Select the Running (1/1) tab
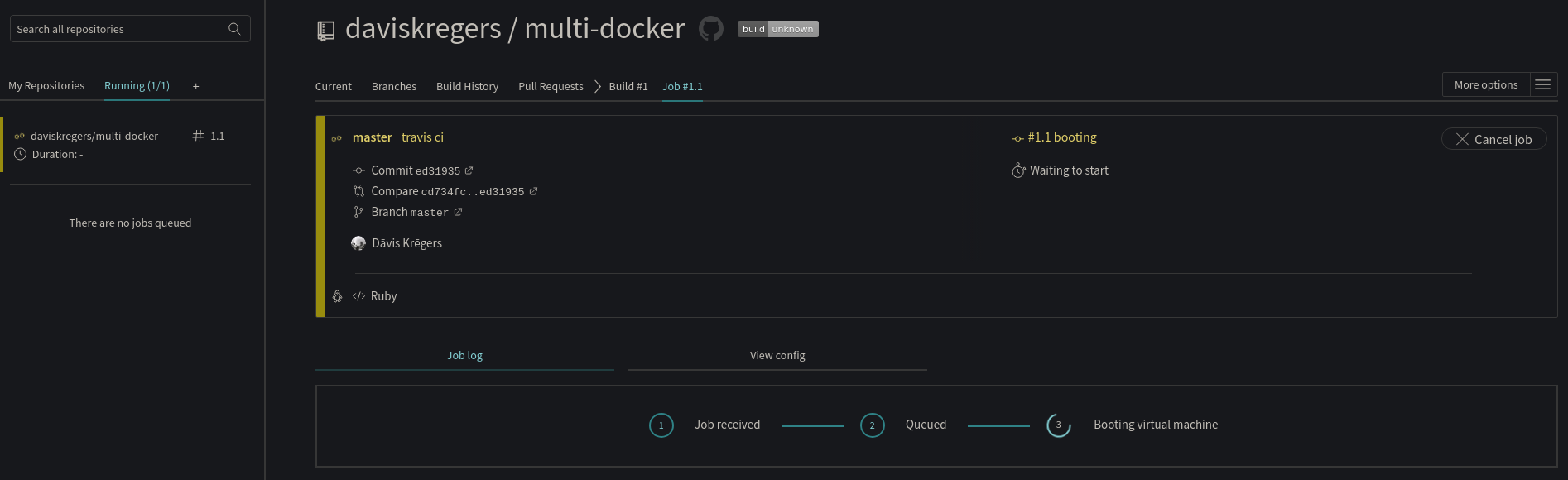Viewport: 1568px width, 480px height. point(137,85)
